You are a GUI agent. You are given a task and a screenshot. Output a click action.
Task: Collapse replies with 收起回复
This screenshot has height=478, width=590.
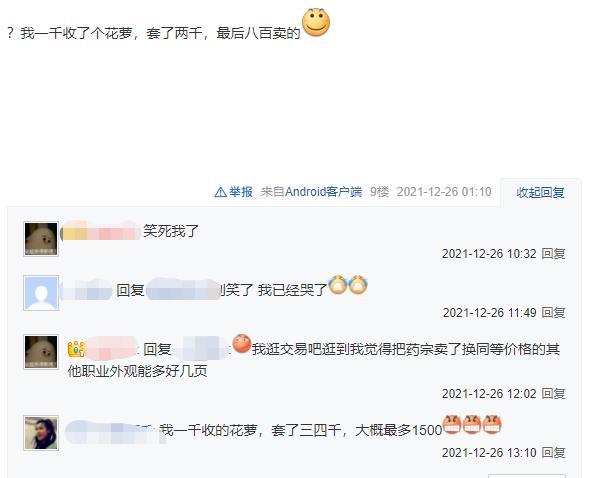(540, 192)
